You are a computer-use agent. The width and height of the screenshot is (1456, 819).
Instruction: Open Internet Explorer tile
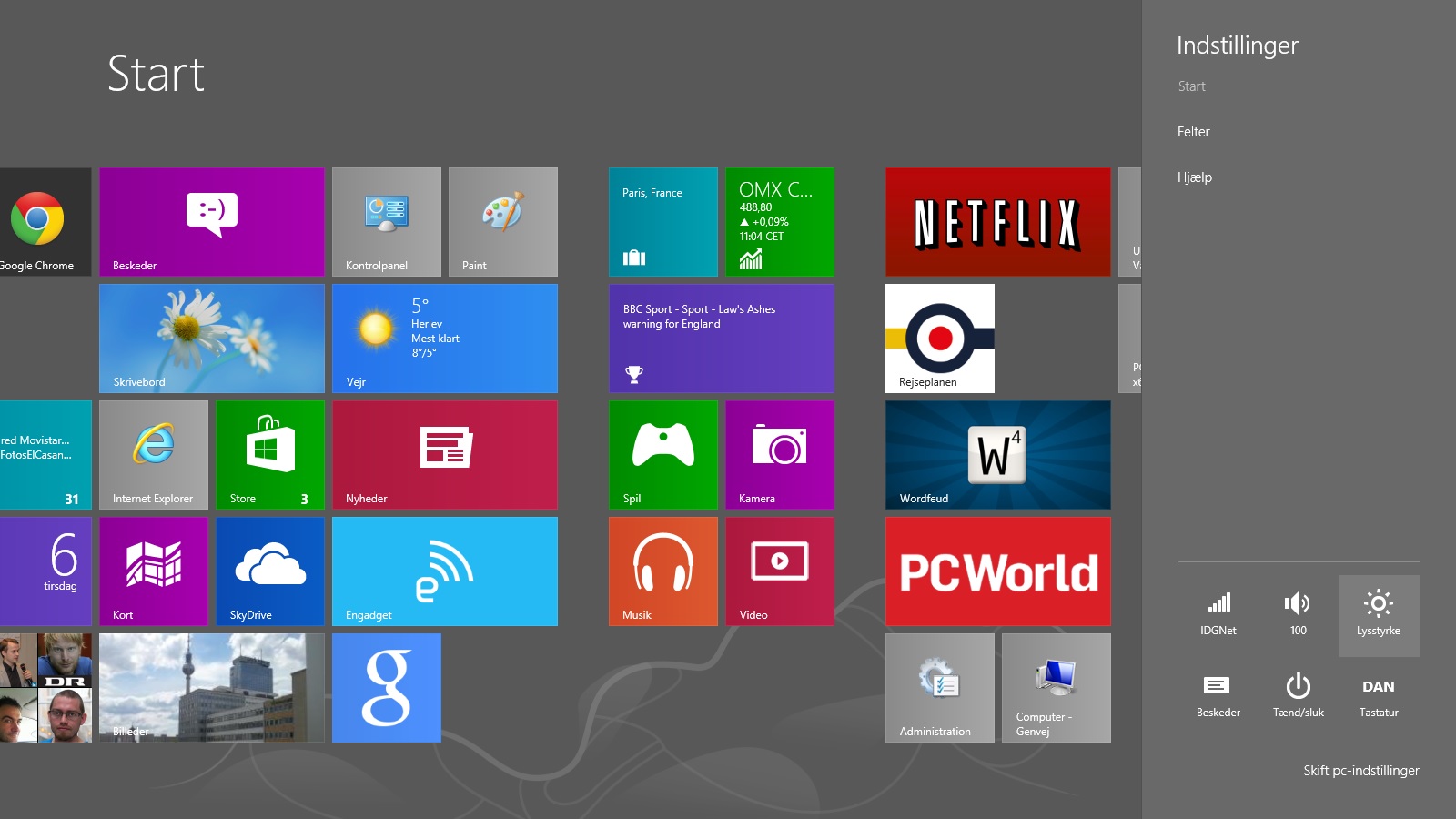[x=153, y=454]
